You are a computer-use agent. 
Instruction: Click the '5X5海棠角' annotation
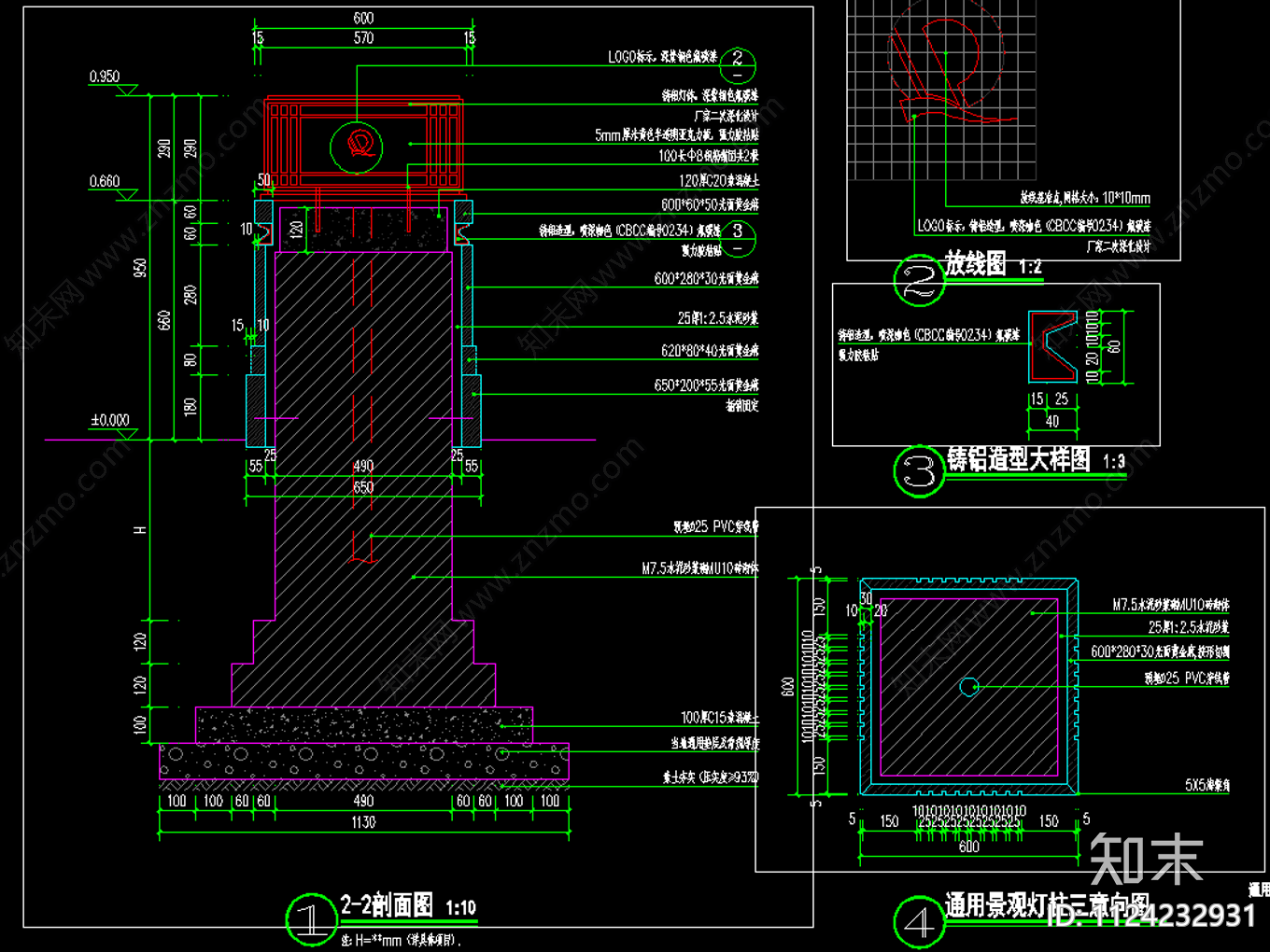[1207, 785]
